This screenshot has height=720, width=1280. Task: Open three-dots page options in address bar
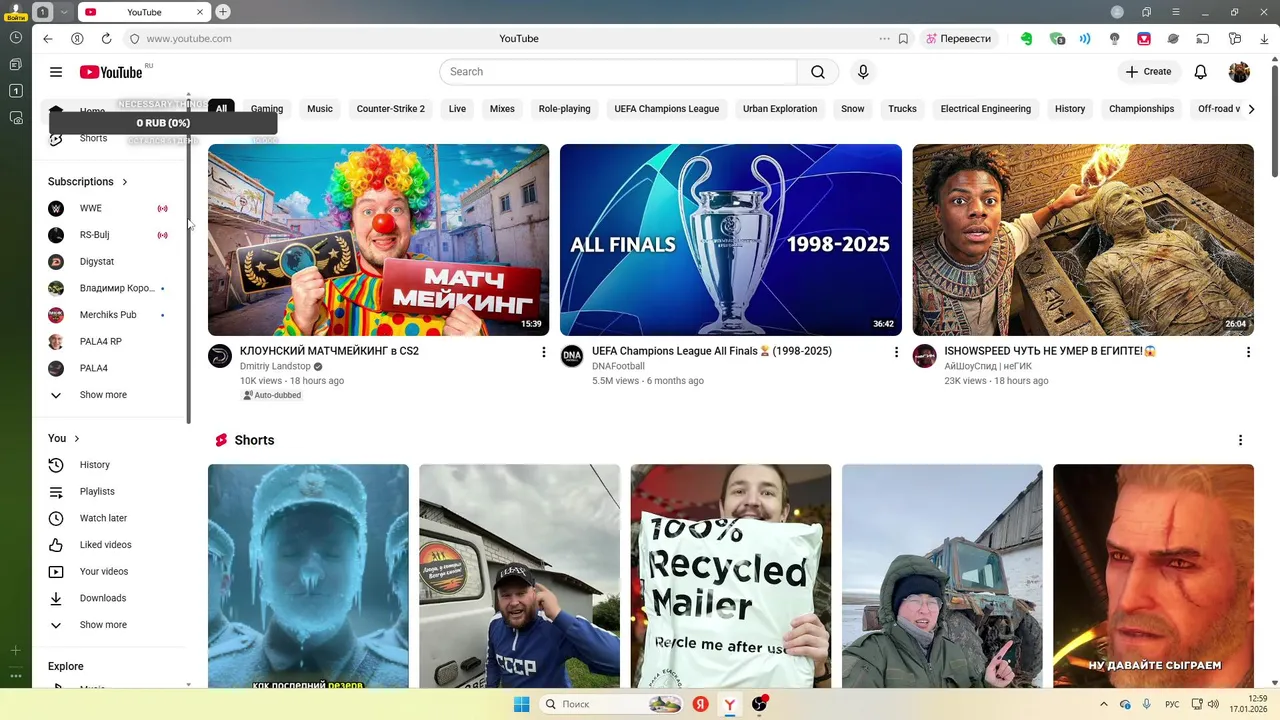click(x=884, y=38)
